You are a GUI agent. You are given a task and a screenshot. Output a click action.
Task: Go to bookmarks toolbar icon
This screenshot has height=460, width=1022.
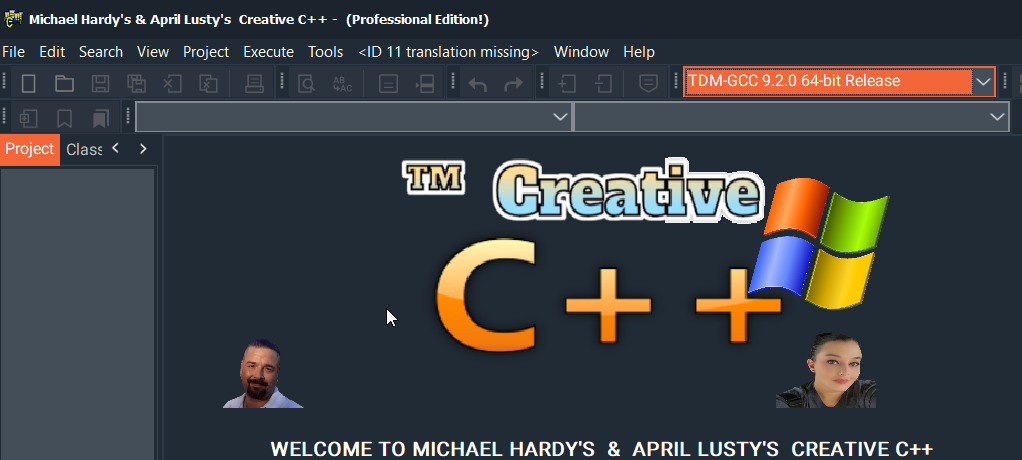[100, 119]
